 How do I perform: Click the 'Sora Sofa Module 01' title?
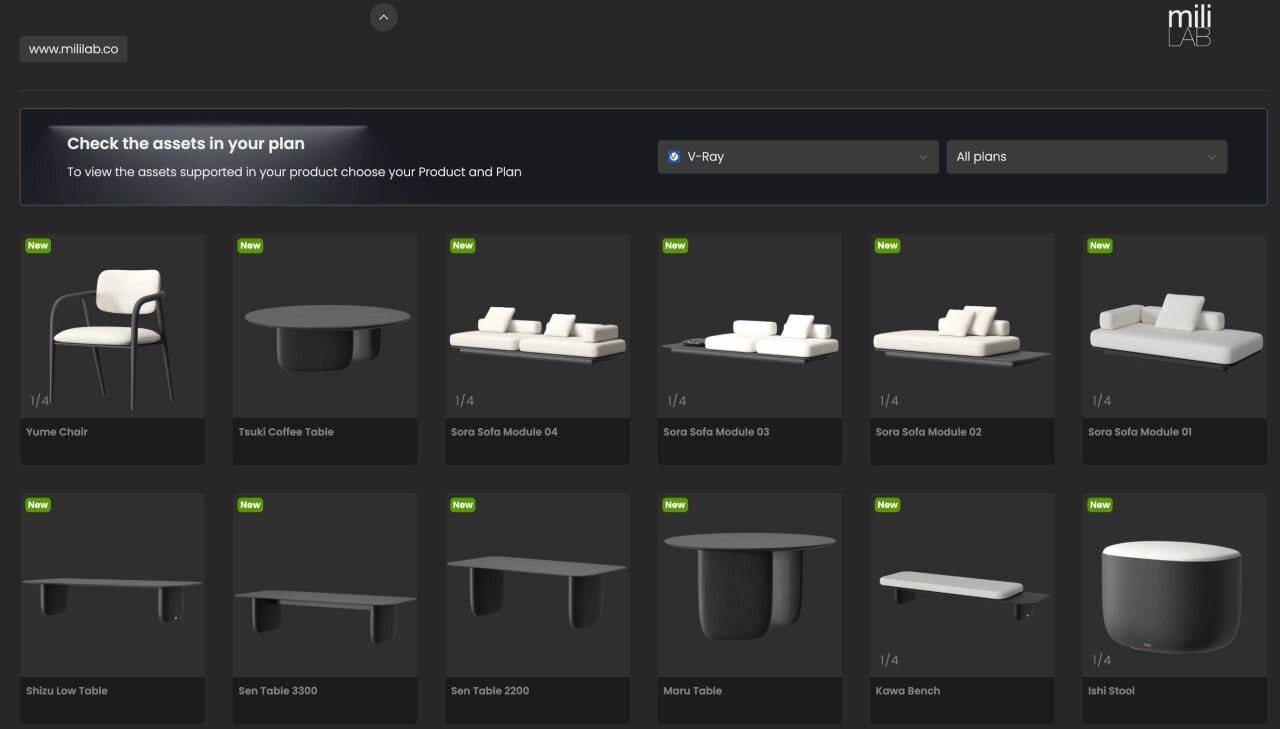click(1140, 432)
